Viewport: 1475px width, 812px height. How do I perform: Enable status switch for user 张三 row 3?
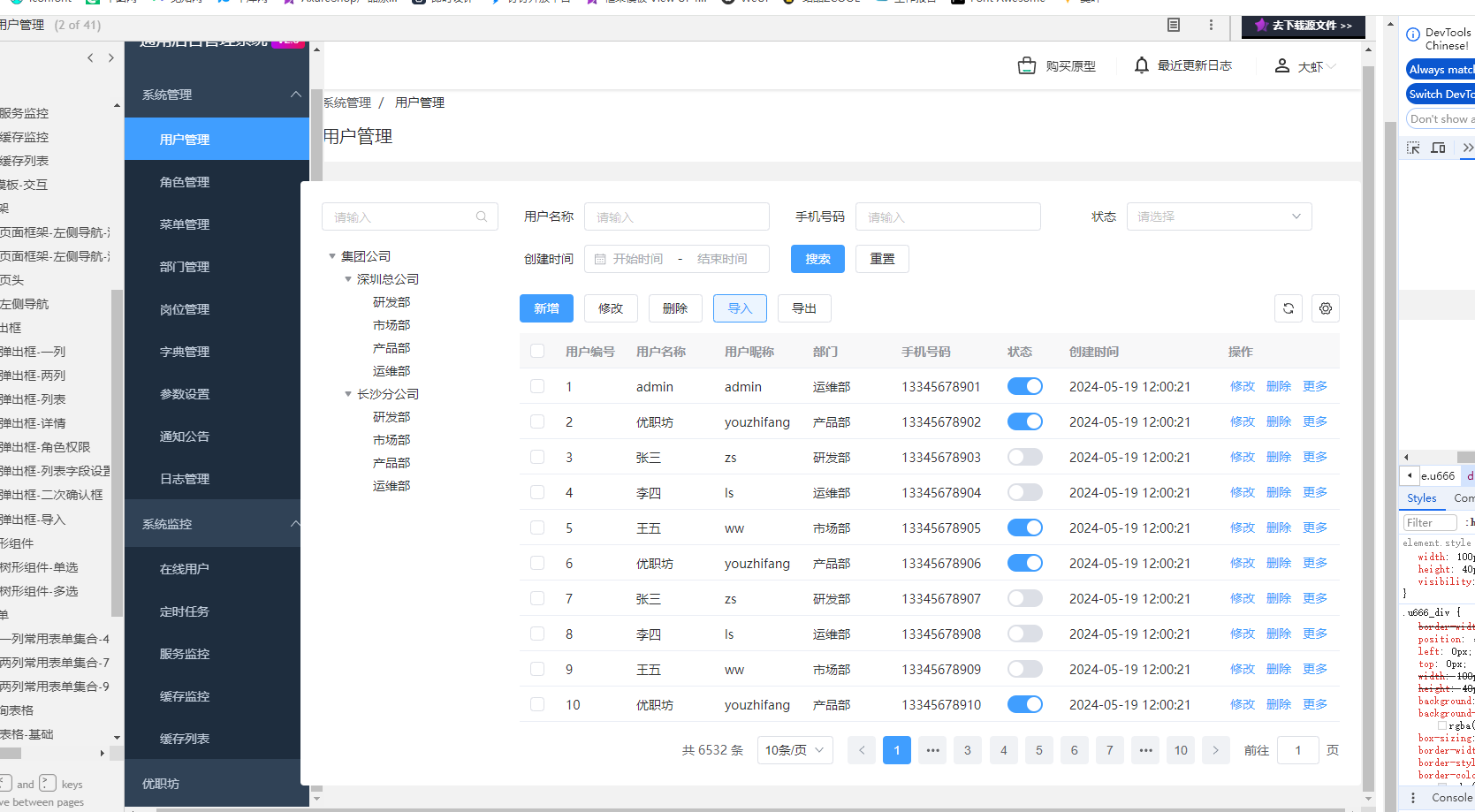(1024, 457)
